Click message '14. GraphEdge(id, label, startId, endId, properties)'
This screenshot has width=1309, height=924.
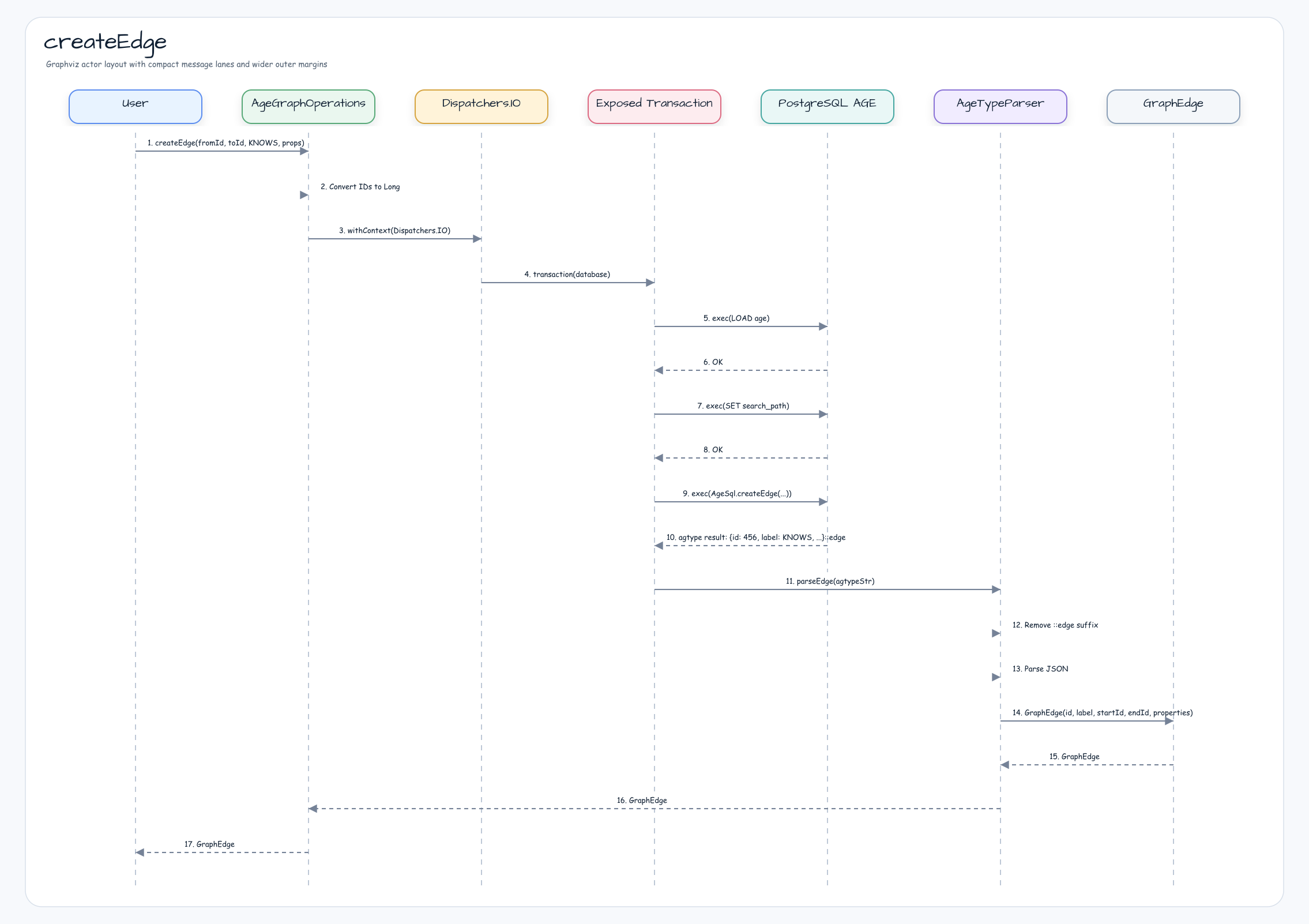point(1102,713)
